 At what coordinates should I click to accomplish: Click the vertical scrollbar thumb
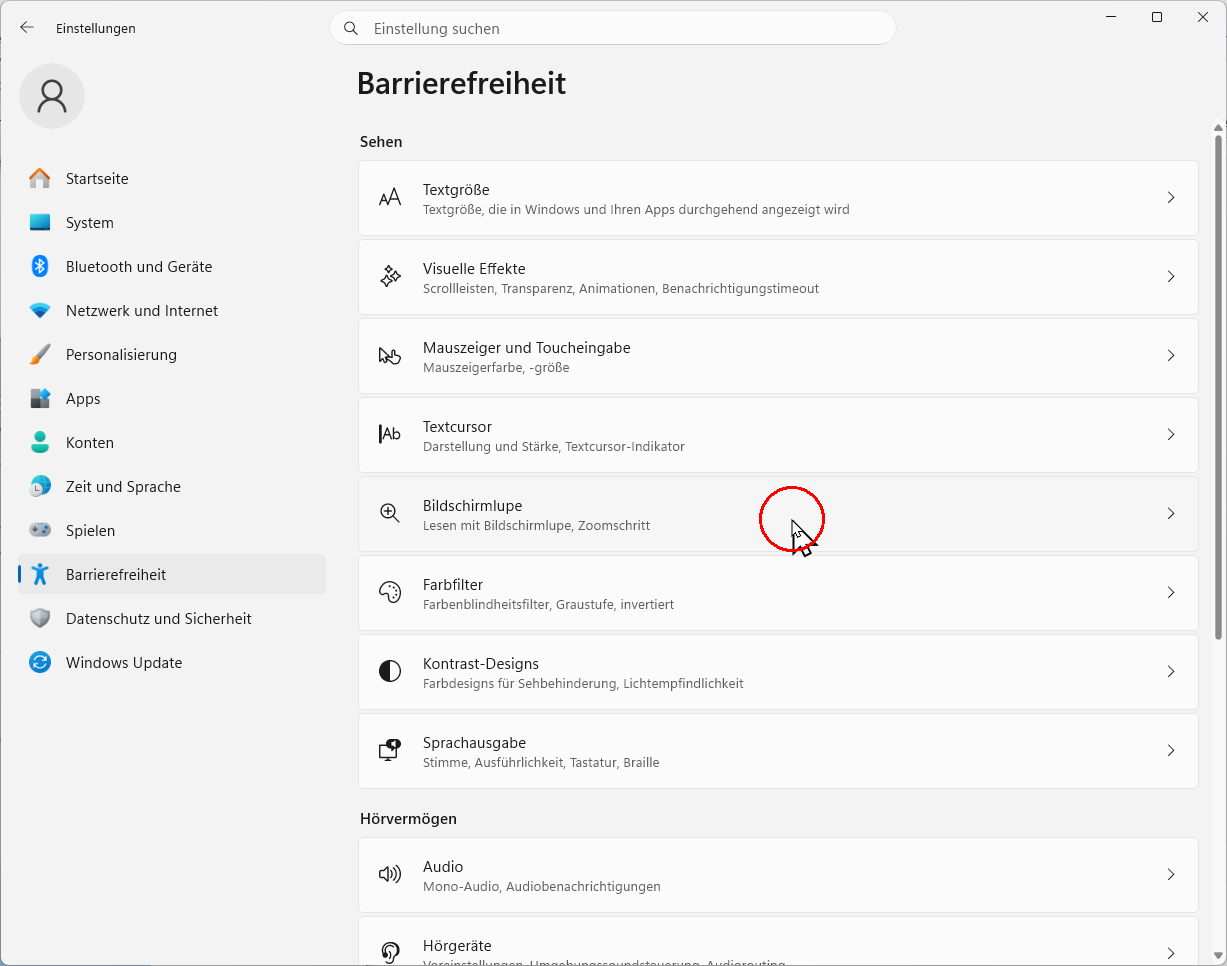click(x=1218, y=387)
